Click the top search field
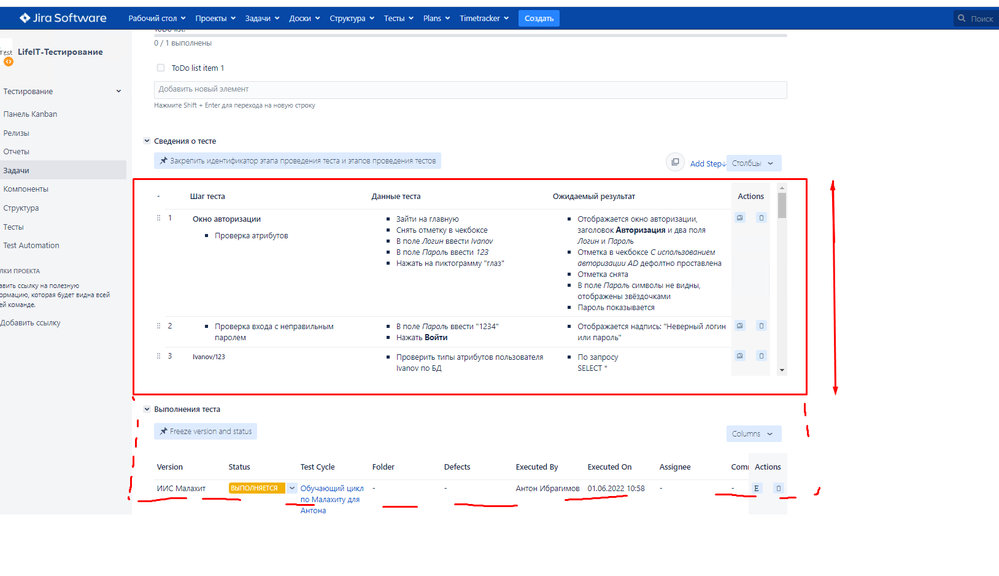This screenshot has width=999, height=576. click(976, 18)
